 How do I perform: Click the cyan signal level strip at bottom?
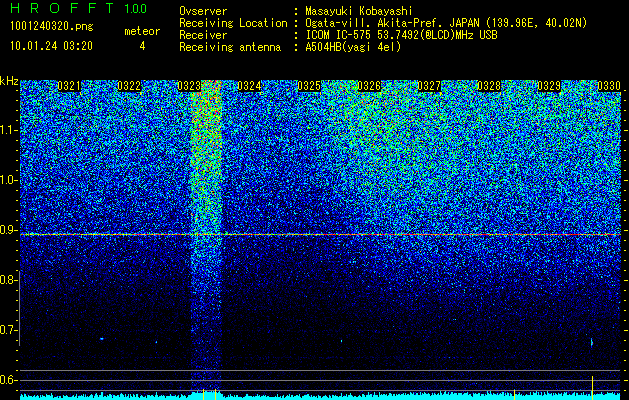(x=320, y=396)
